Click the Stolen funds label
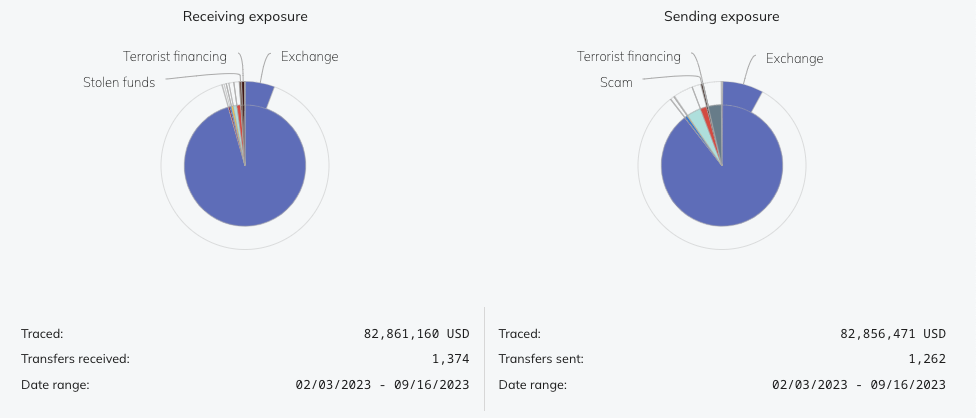The width and height of the screenshot is (976, 418). tap(119, 83)
